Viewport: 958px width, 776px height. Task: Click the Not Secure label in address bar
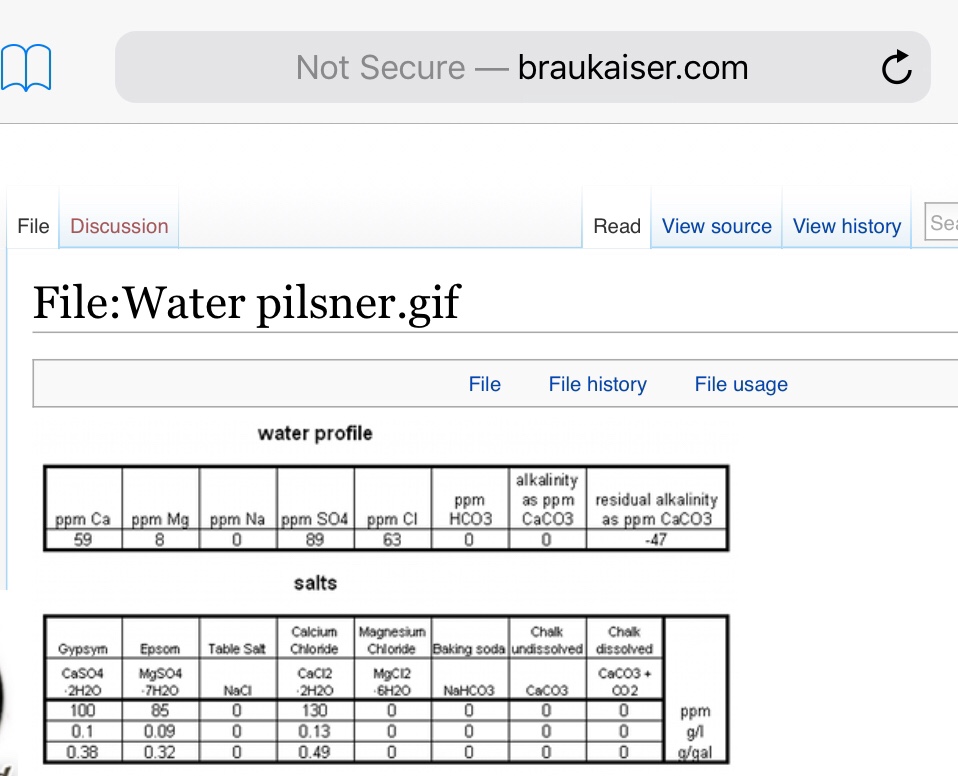tap(380, 68)
